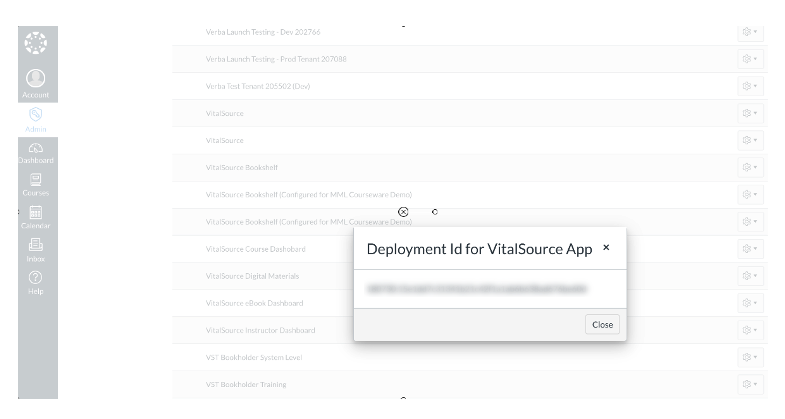Open the Calendar from the sidebar
The image size is (785, 419).
[36, 218]
